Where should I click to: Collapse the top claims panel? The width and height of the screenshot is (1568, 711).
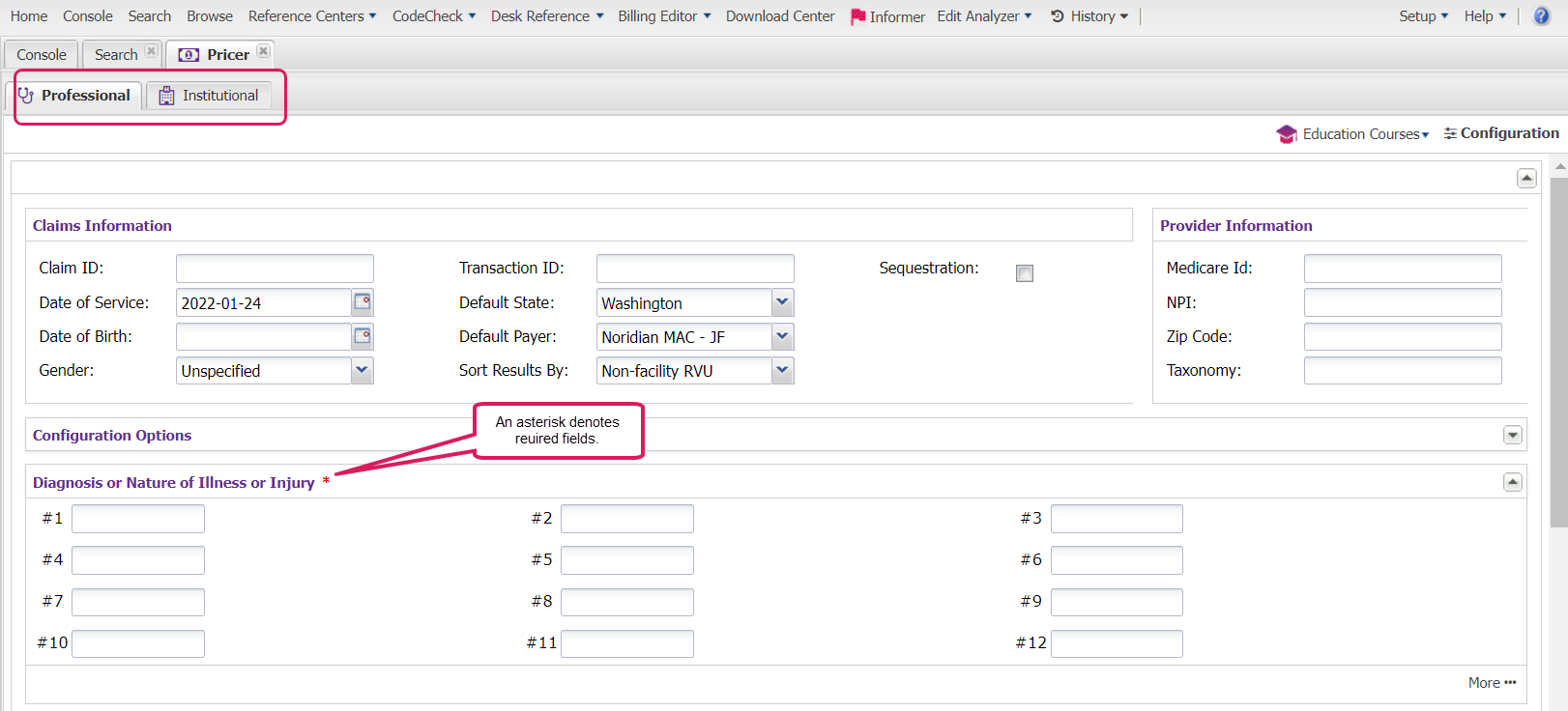[x=1526, y=178]
